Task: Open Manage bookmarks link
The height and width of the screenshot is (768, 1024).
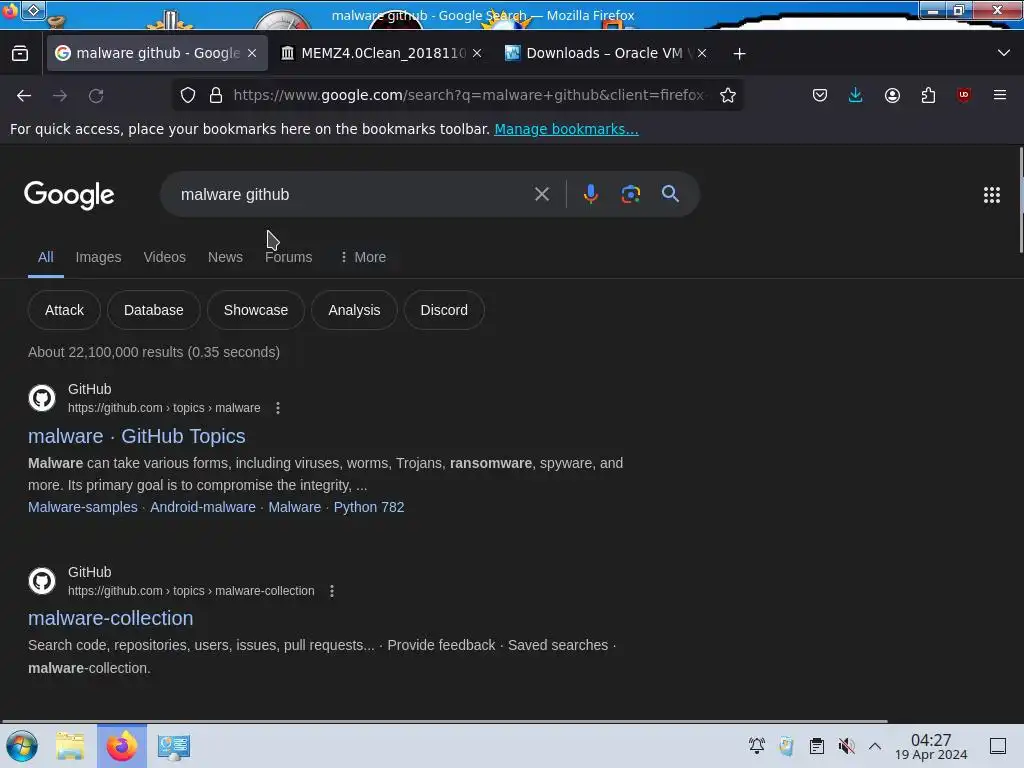Action: 566,129
